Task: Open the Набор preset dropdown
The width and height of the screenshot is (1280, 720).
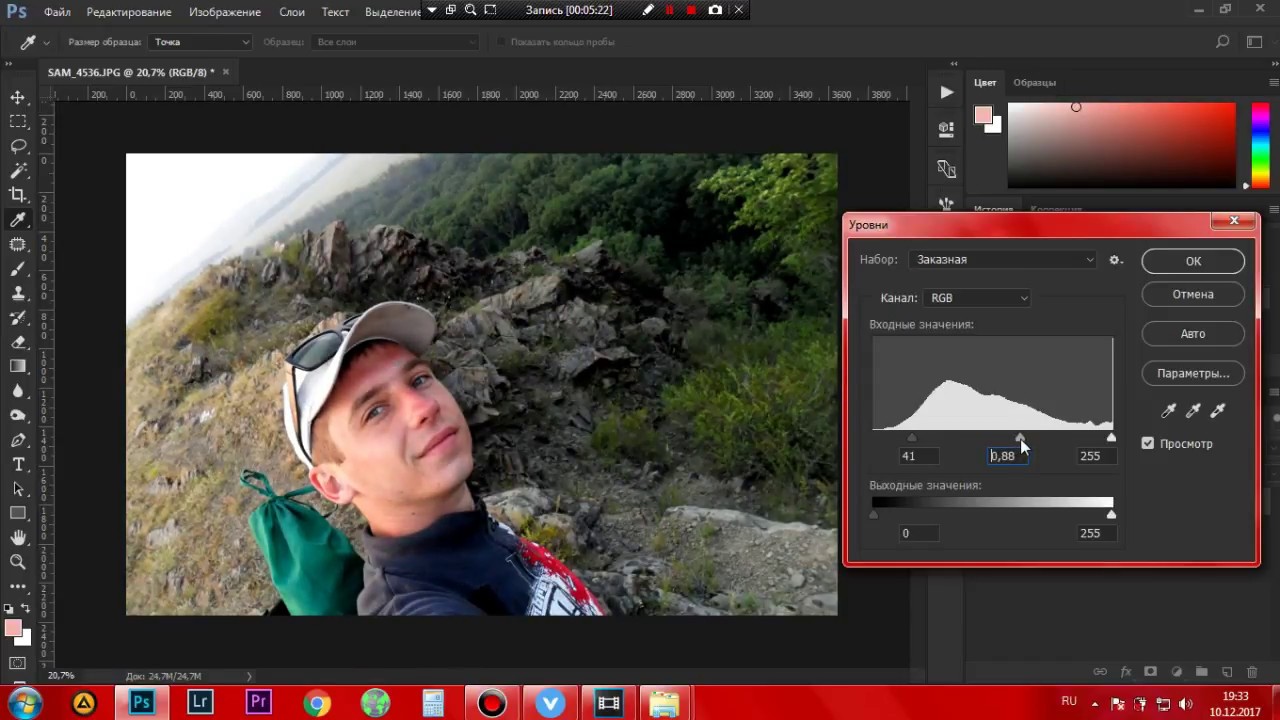Action: click(x=1003, y=260)
